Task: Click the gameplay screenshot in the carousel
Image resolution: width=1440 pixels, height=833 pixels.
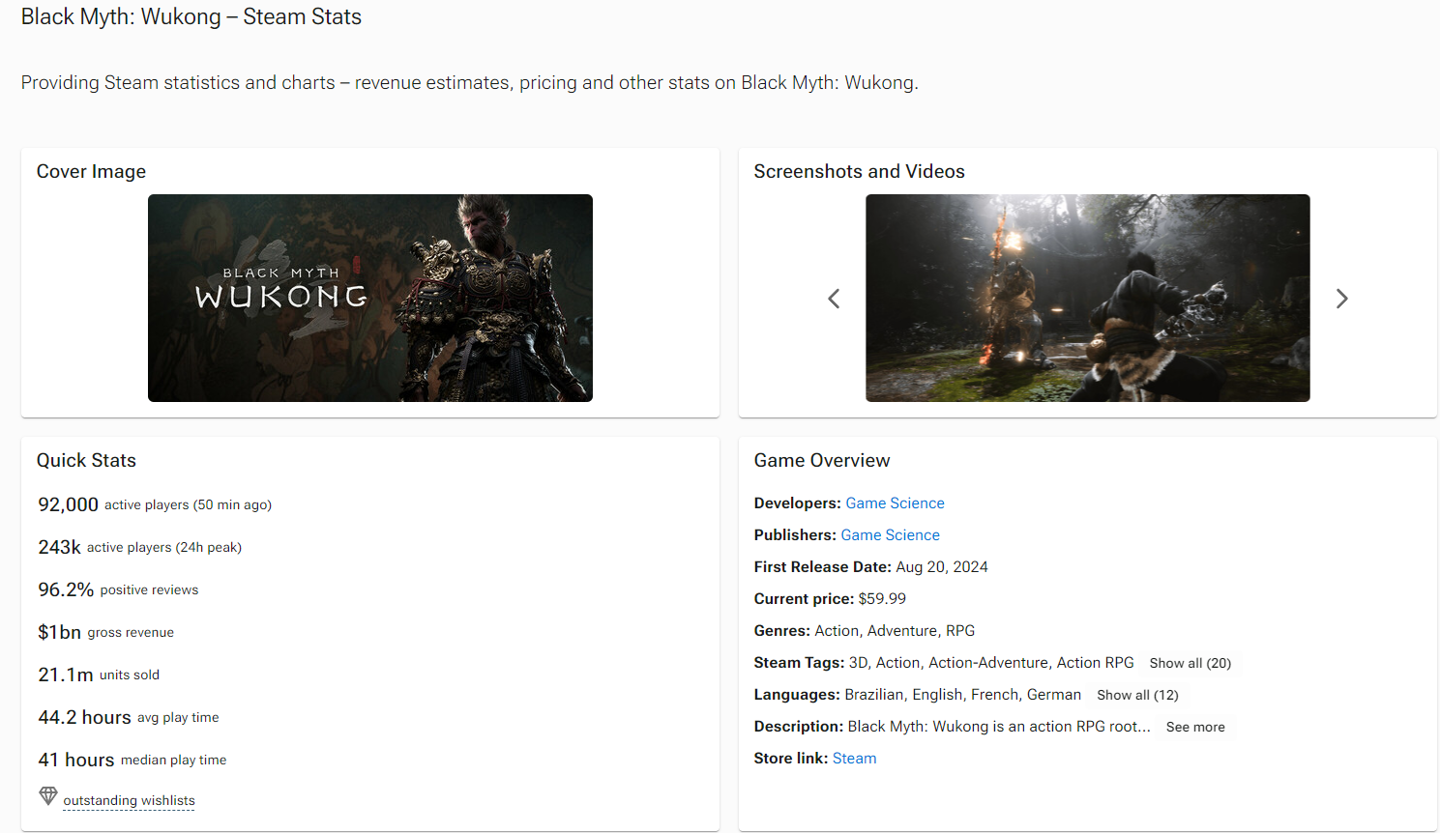Action: pos(1088,298)
